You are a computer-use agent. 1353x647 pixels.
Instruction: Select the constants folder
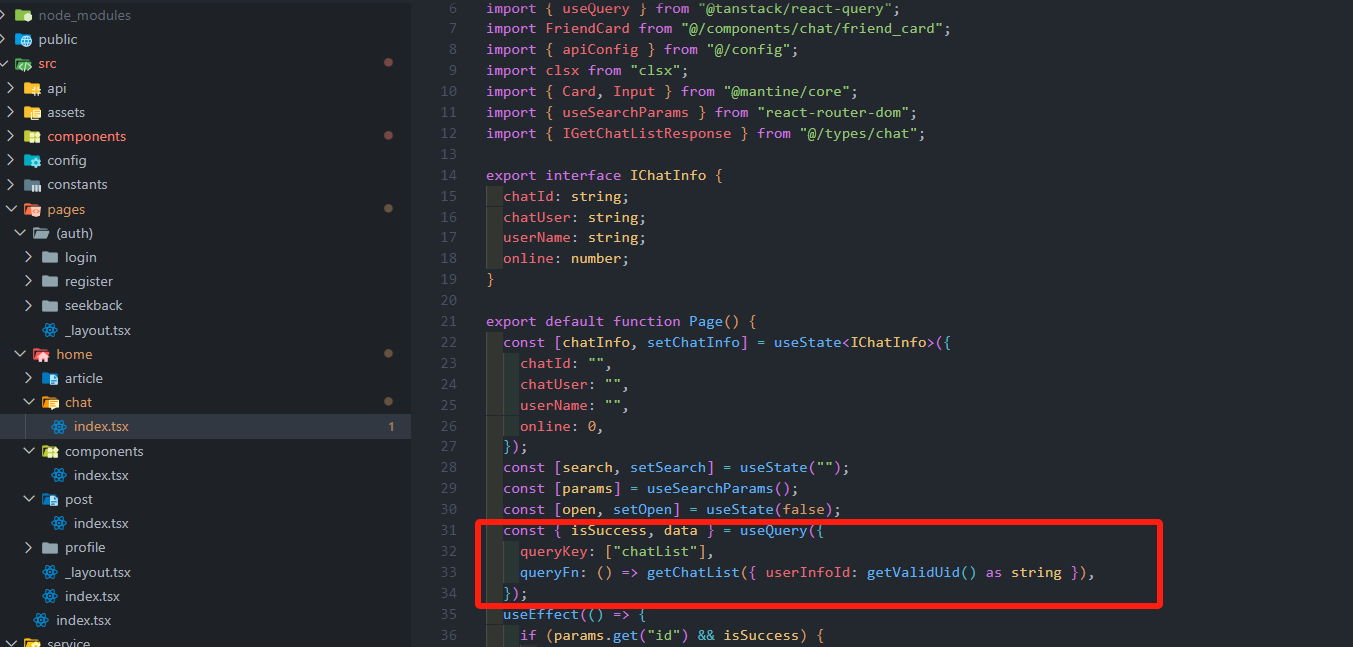pyautogui.click(x=77, y=185)
